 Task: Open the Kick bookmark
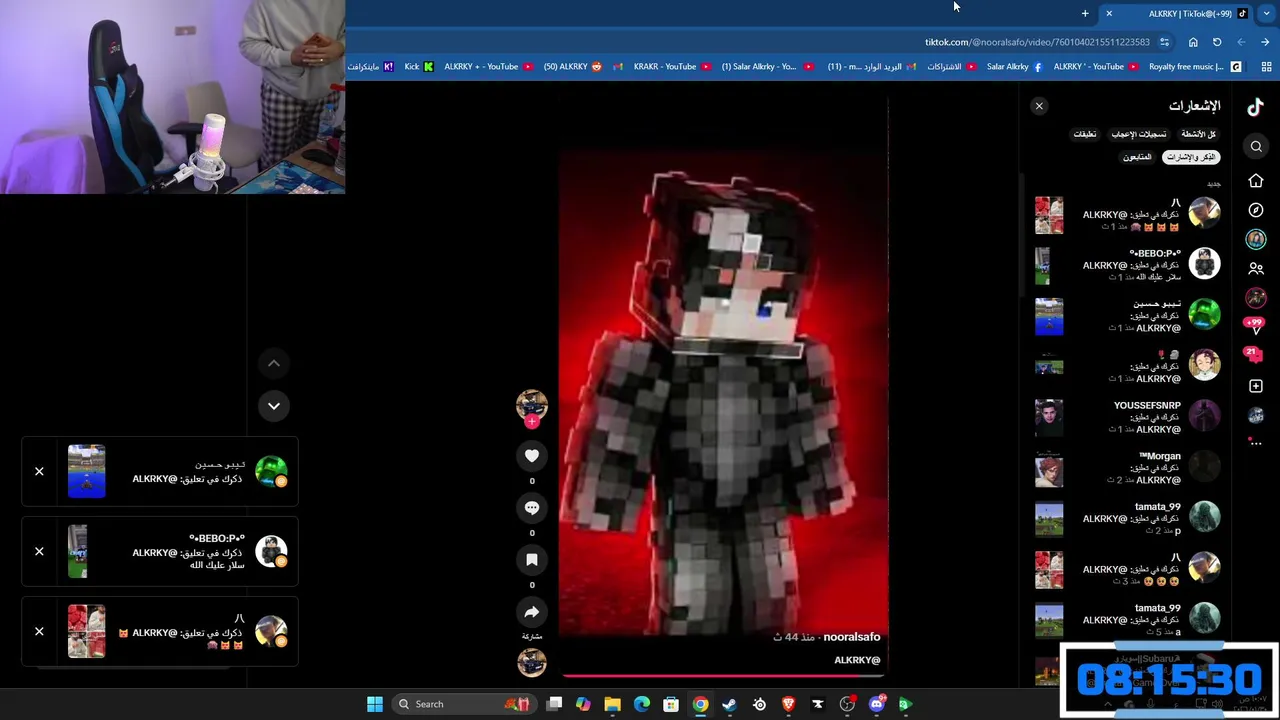419,67
